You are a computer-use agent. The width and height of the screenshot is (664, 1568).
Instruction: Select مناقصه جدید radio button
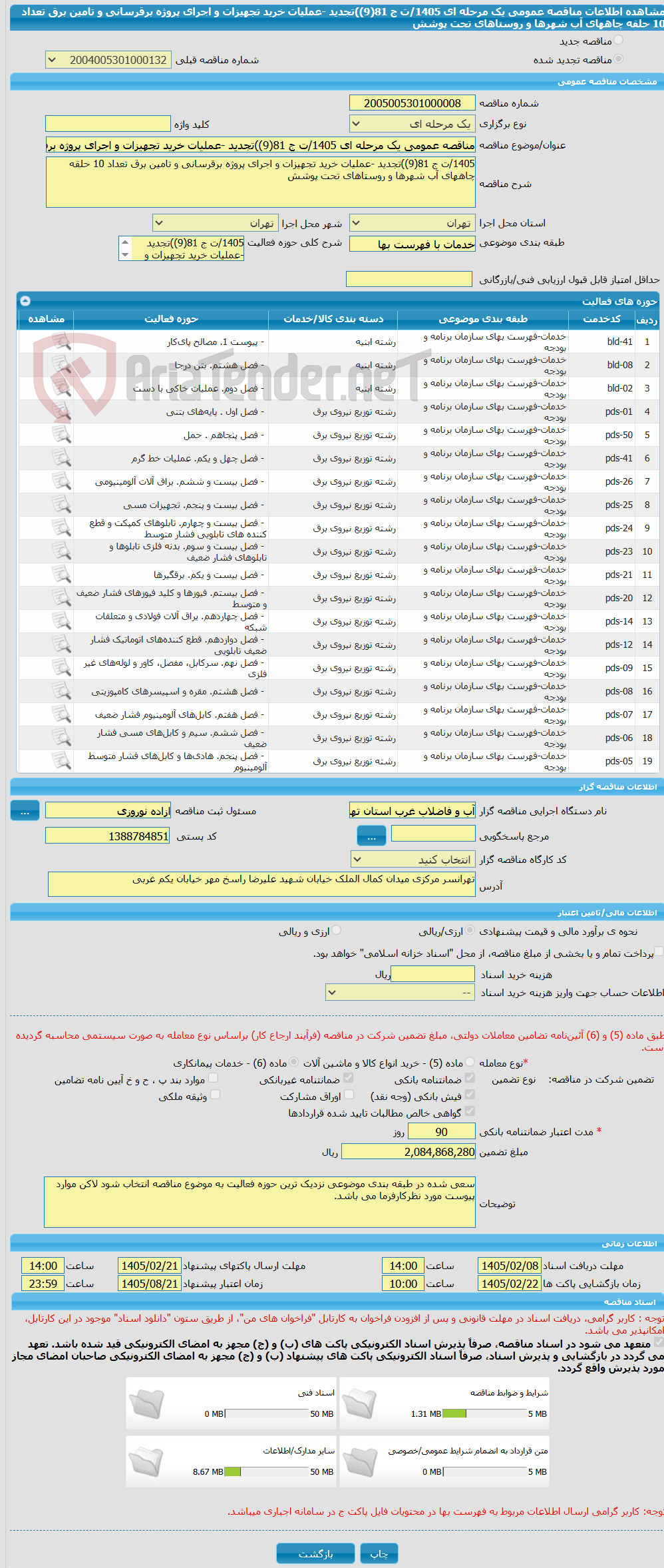click(619, 41)
